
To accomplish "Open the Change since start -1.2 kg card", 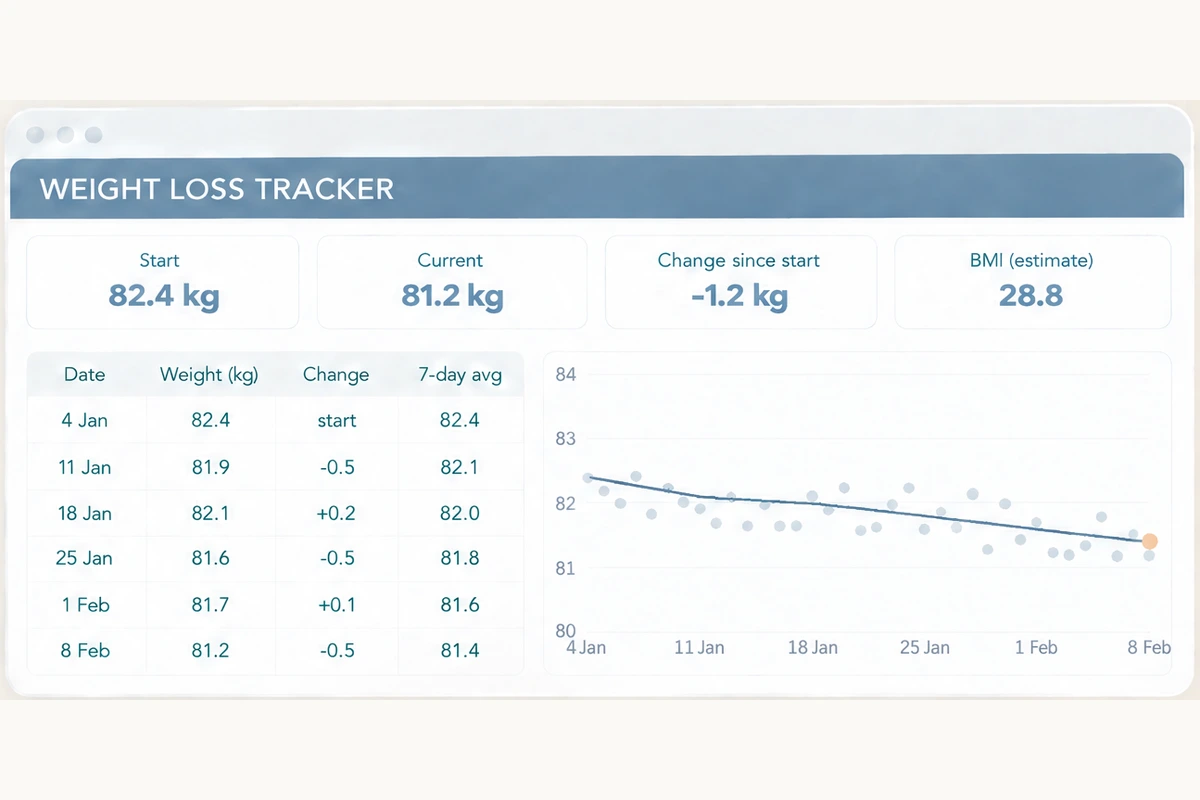I will coord(740,282).
